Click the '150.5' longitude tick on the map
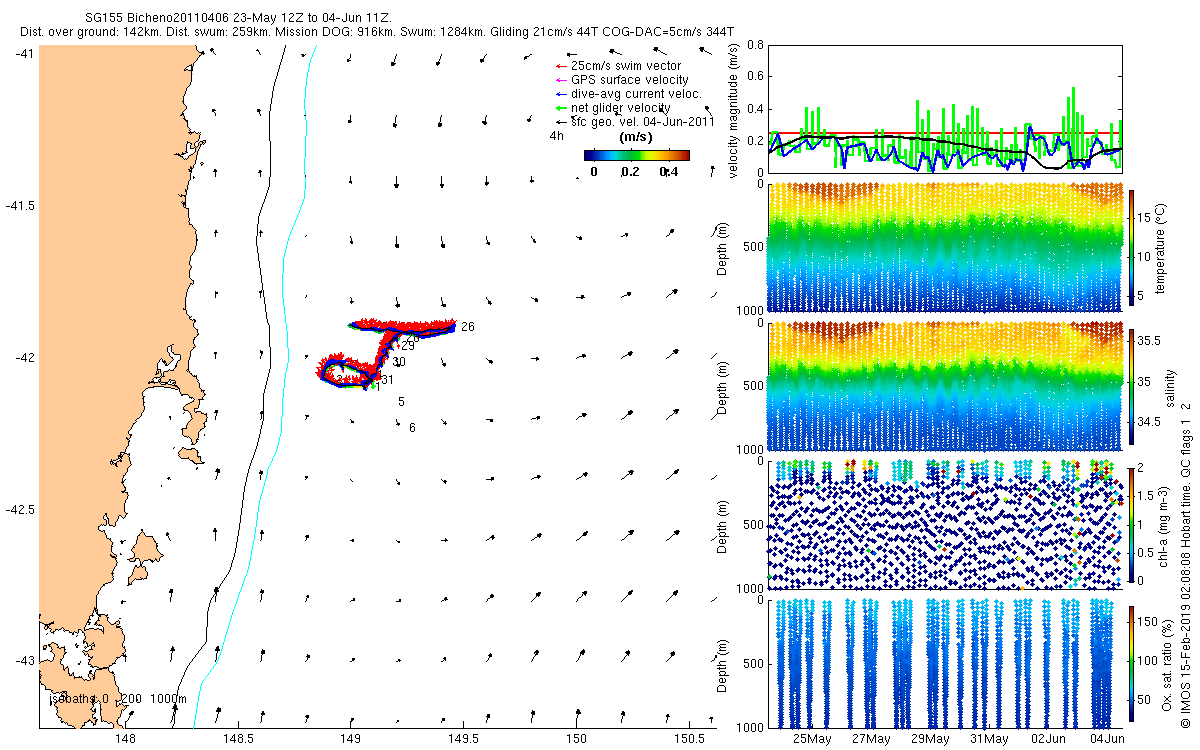 point(689,739)
